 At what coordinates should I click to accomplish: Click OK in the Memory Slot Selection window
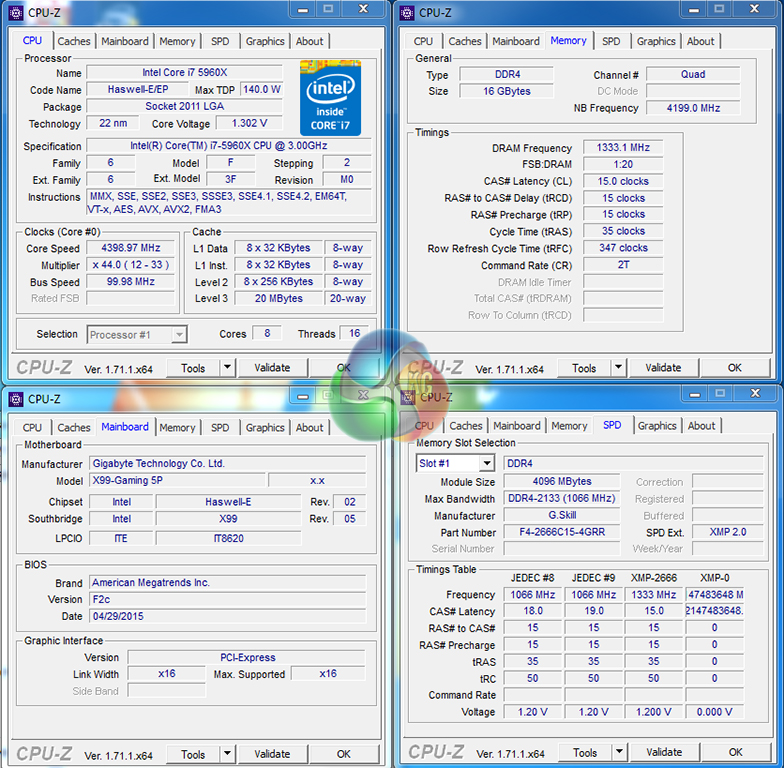735,752
